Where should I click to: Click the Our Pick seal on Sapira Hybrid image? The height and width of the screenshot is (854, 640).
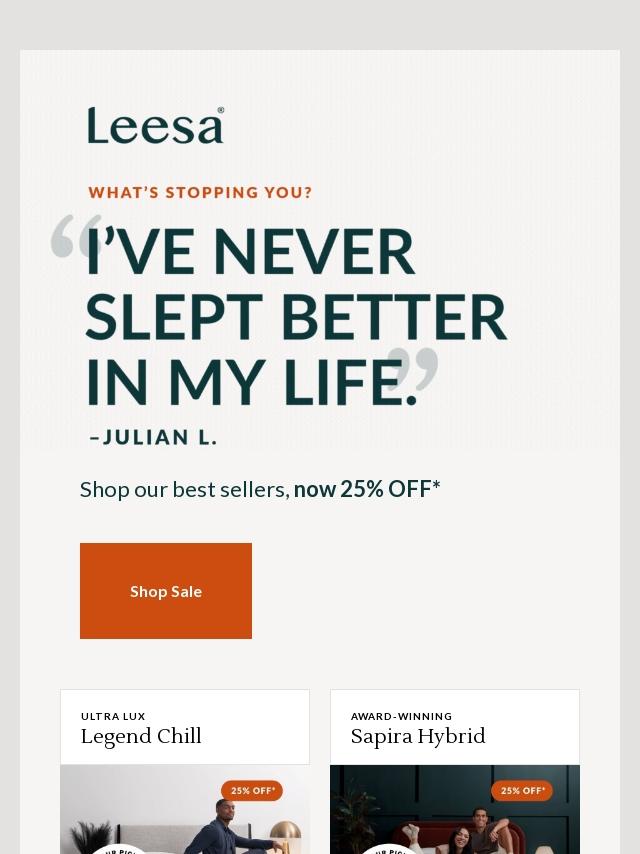pyautogui.click(x=387, y=850)
